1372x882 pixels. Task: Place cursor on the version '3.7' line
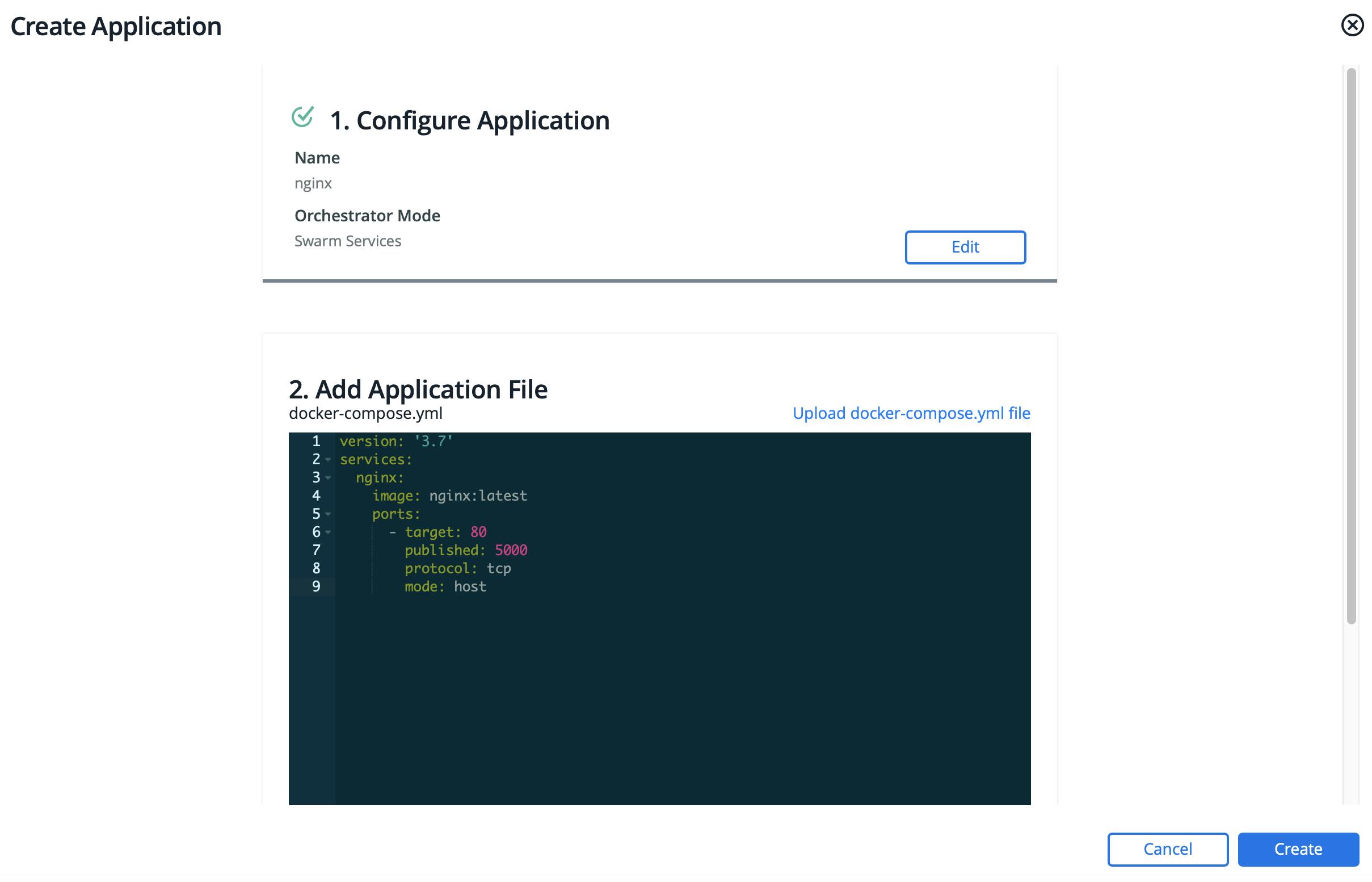tap(395, 441)
